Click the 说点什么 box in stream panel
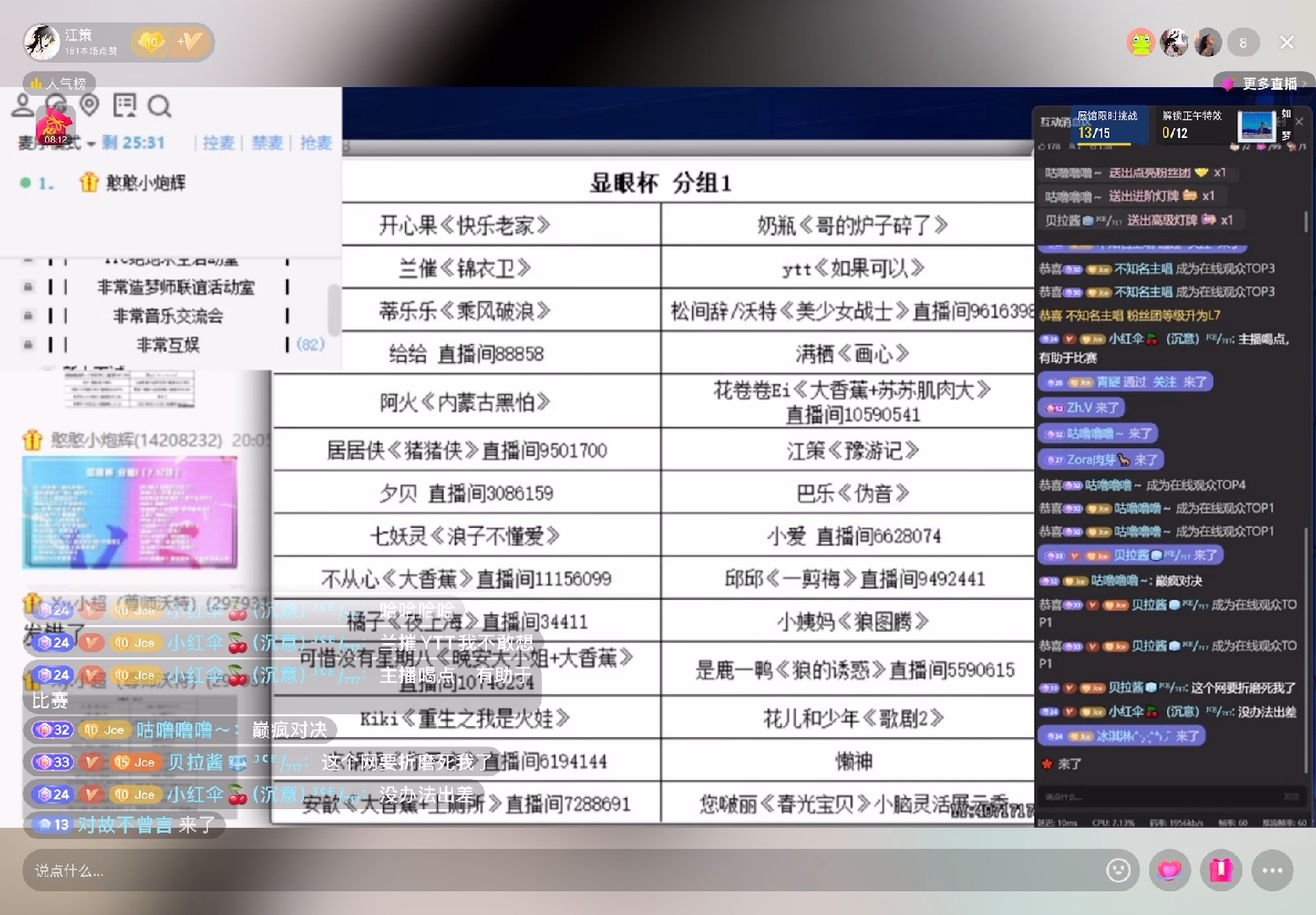The image size is (1316, 915). [x=1172, y=796]
